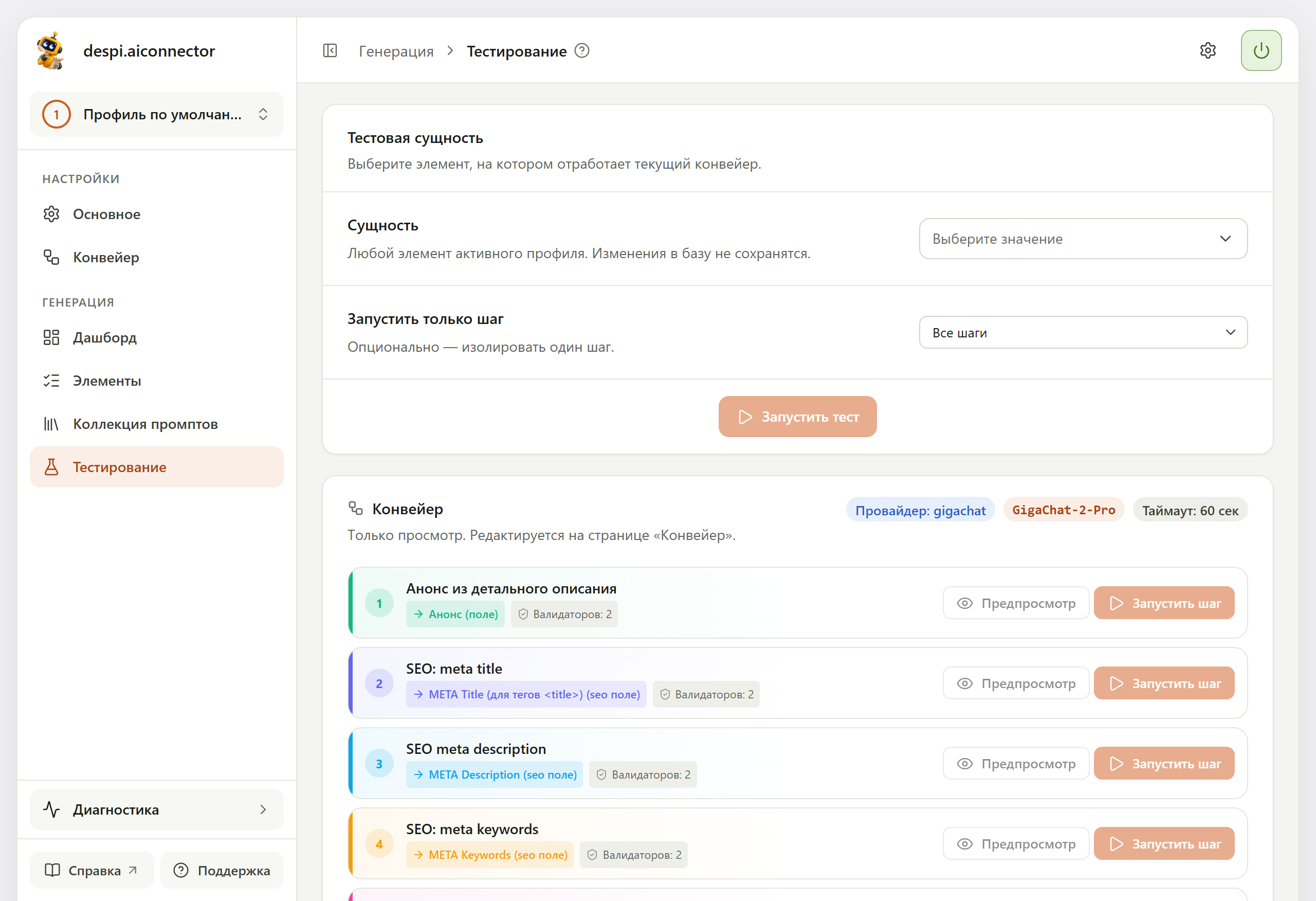Click the Конвейер heading icon in card

click(x=356, y=508)
